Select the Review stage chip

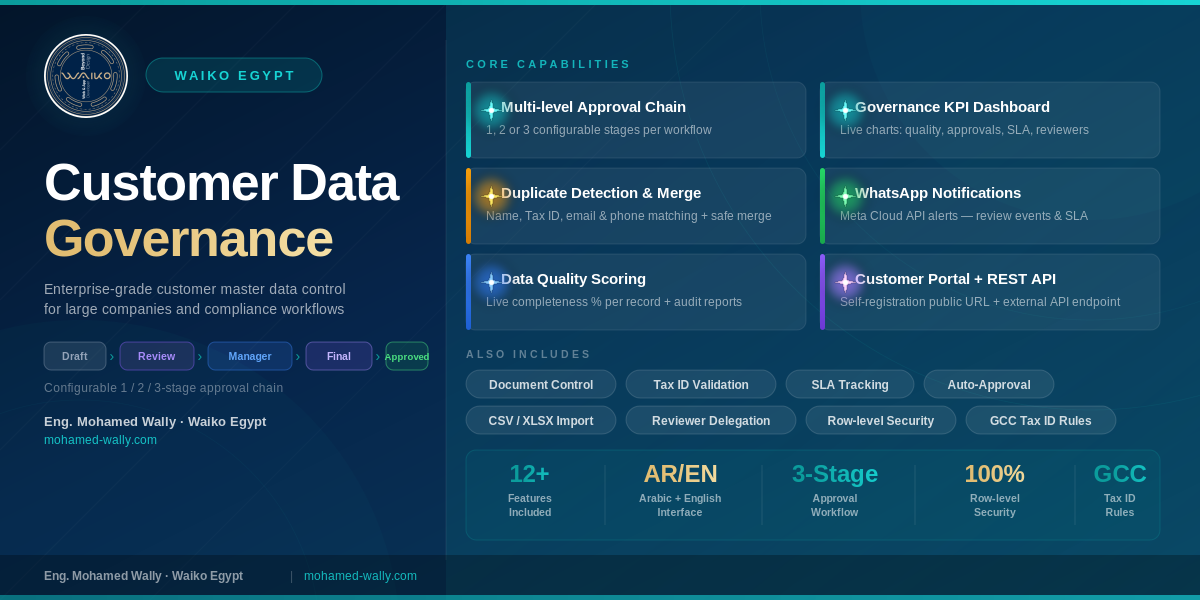[x=157, y=356]
